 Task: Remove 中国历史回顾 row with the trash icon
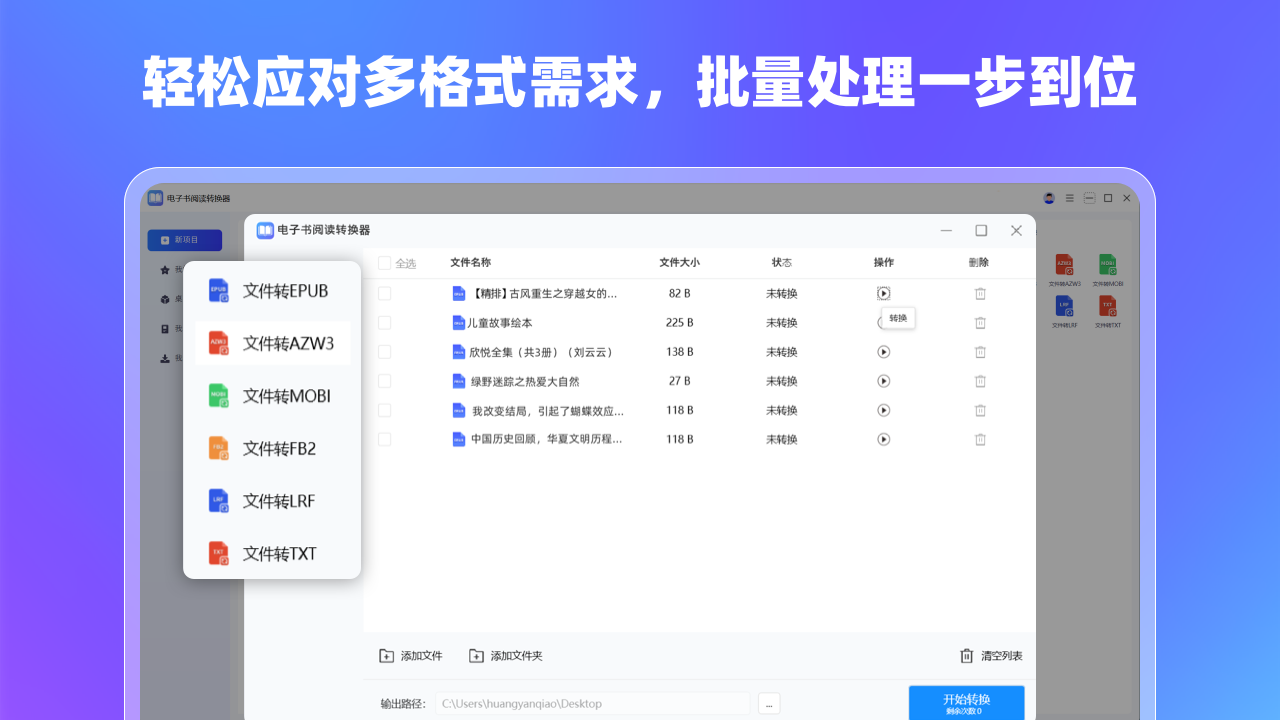click(980, 439)
